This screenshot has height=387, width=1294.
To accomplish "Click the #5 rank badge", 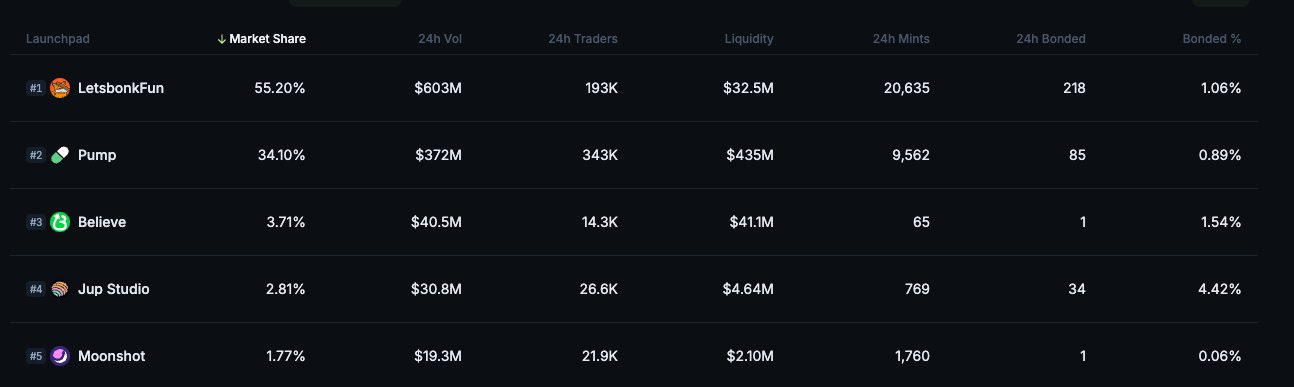I will pos(36,356).
